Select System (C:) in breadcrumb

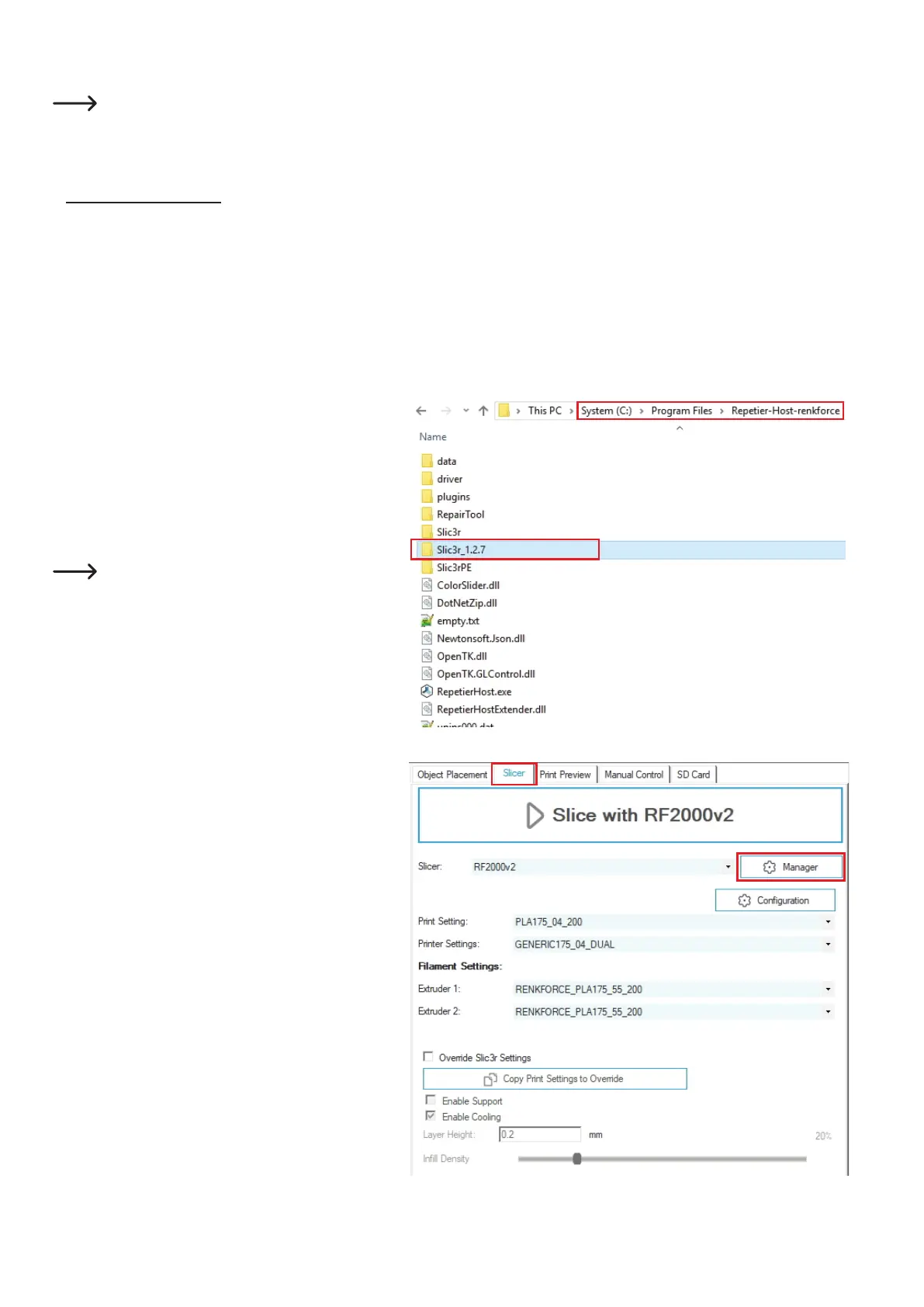[x=606, y=411]
